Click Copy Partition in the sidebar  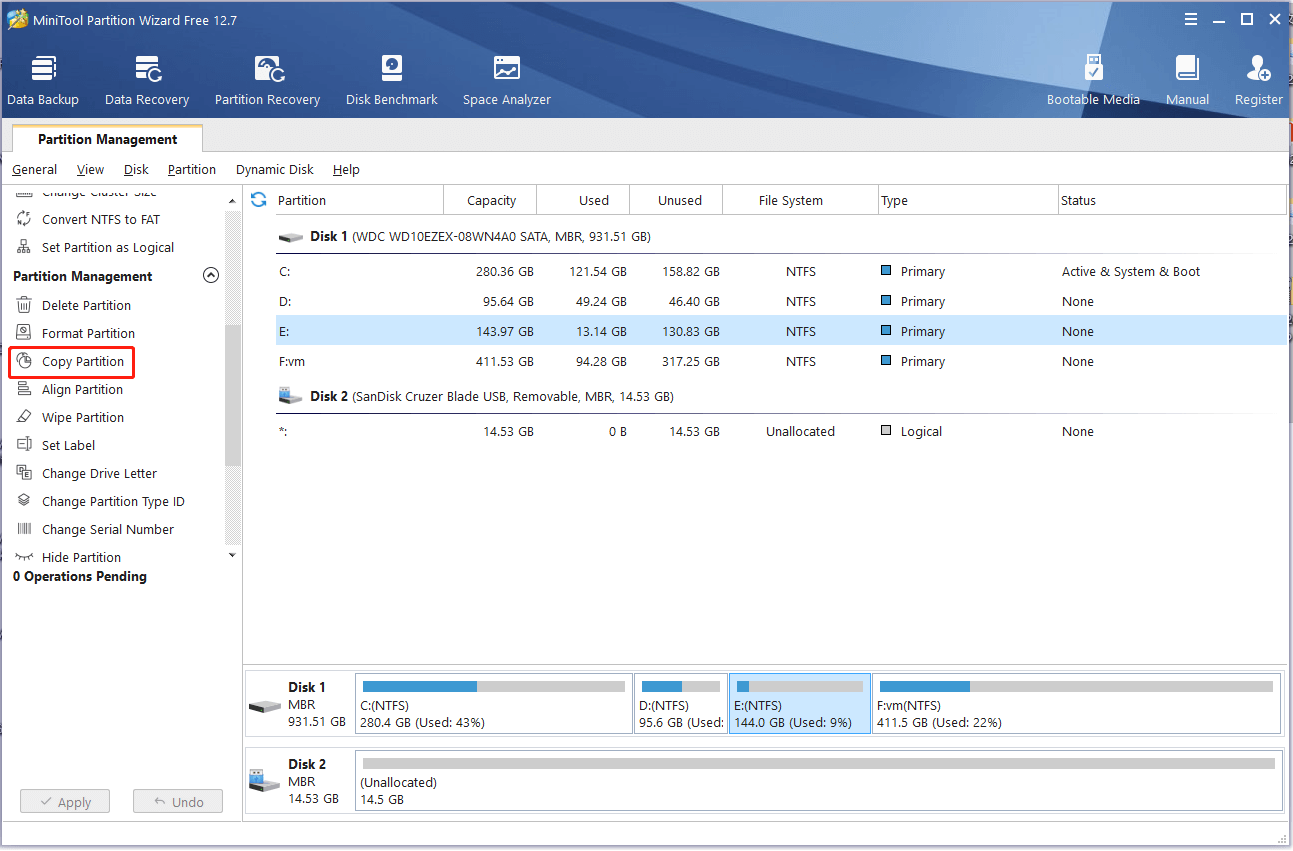point(82,362)
